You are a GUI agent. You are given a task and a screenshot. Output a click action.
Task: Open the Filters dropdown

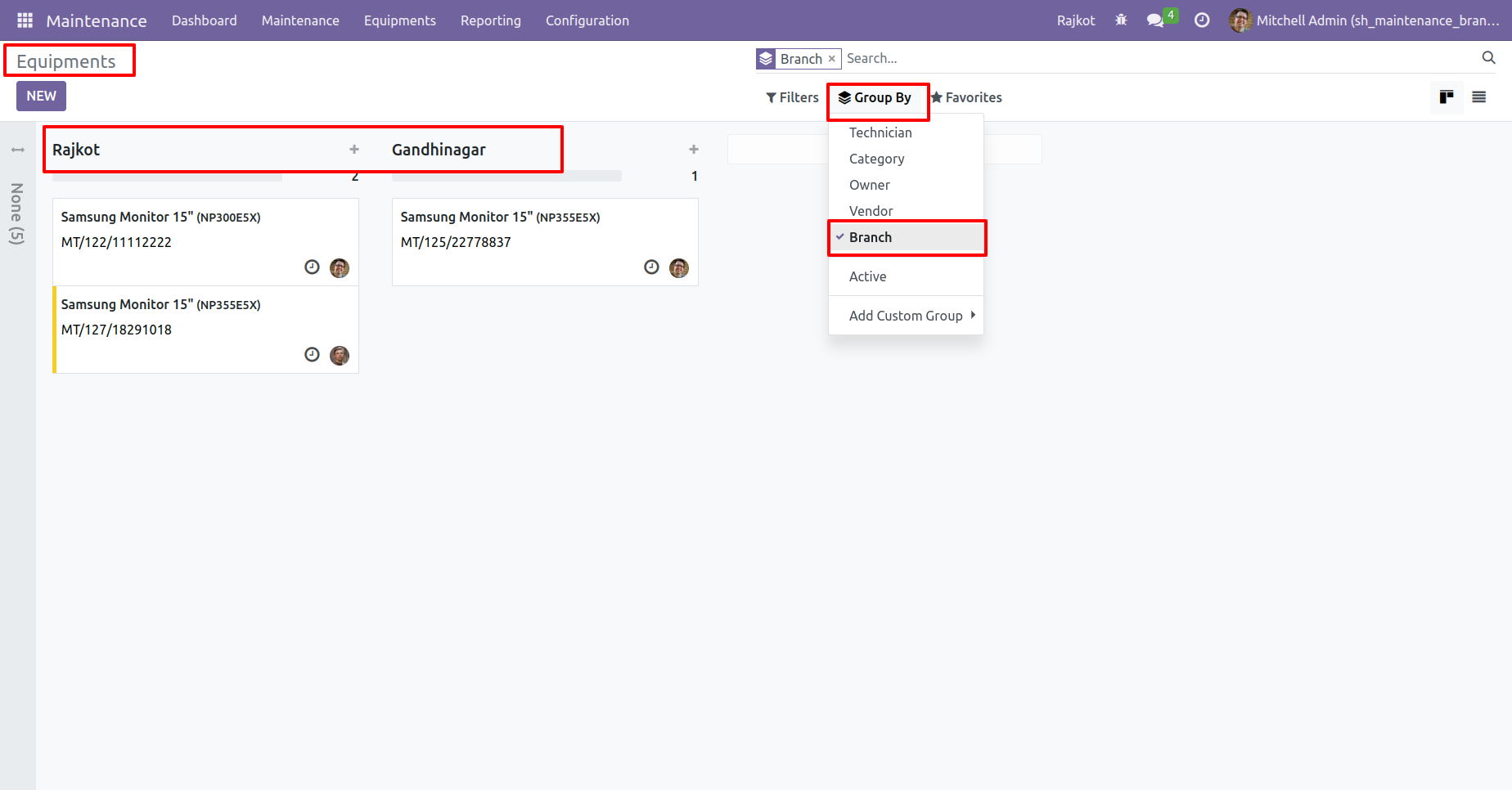click(x=792, y=97)
